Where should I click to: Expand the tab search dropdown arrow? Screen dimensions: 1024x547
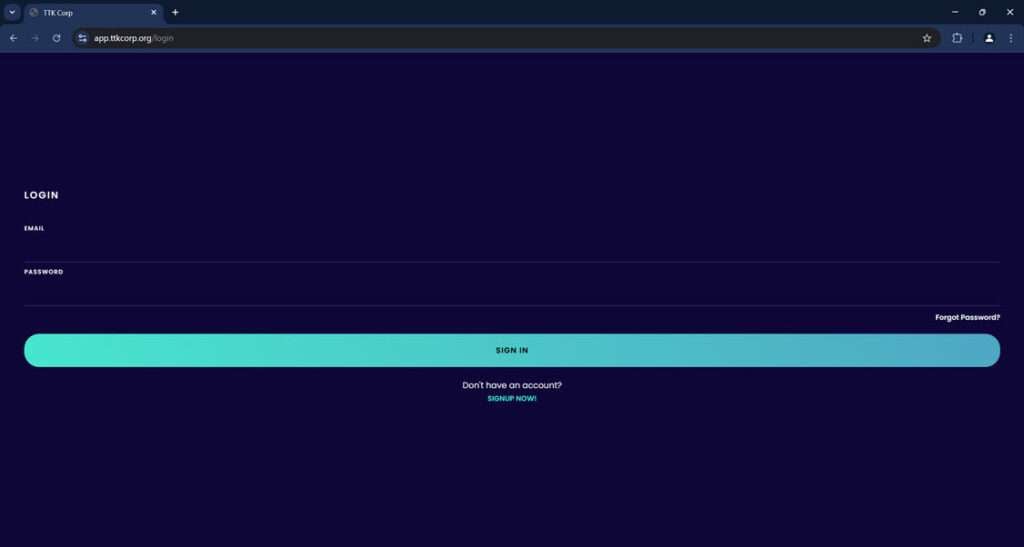(x=12, y=12)
